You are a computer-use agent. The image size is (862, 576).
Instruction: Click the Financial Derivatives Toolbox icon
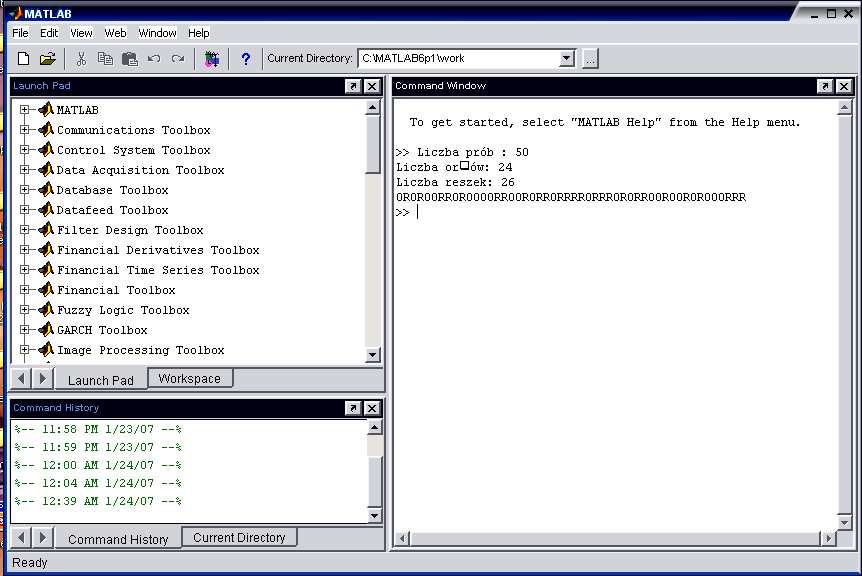(x=46, y=250)
